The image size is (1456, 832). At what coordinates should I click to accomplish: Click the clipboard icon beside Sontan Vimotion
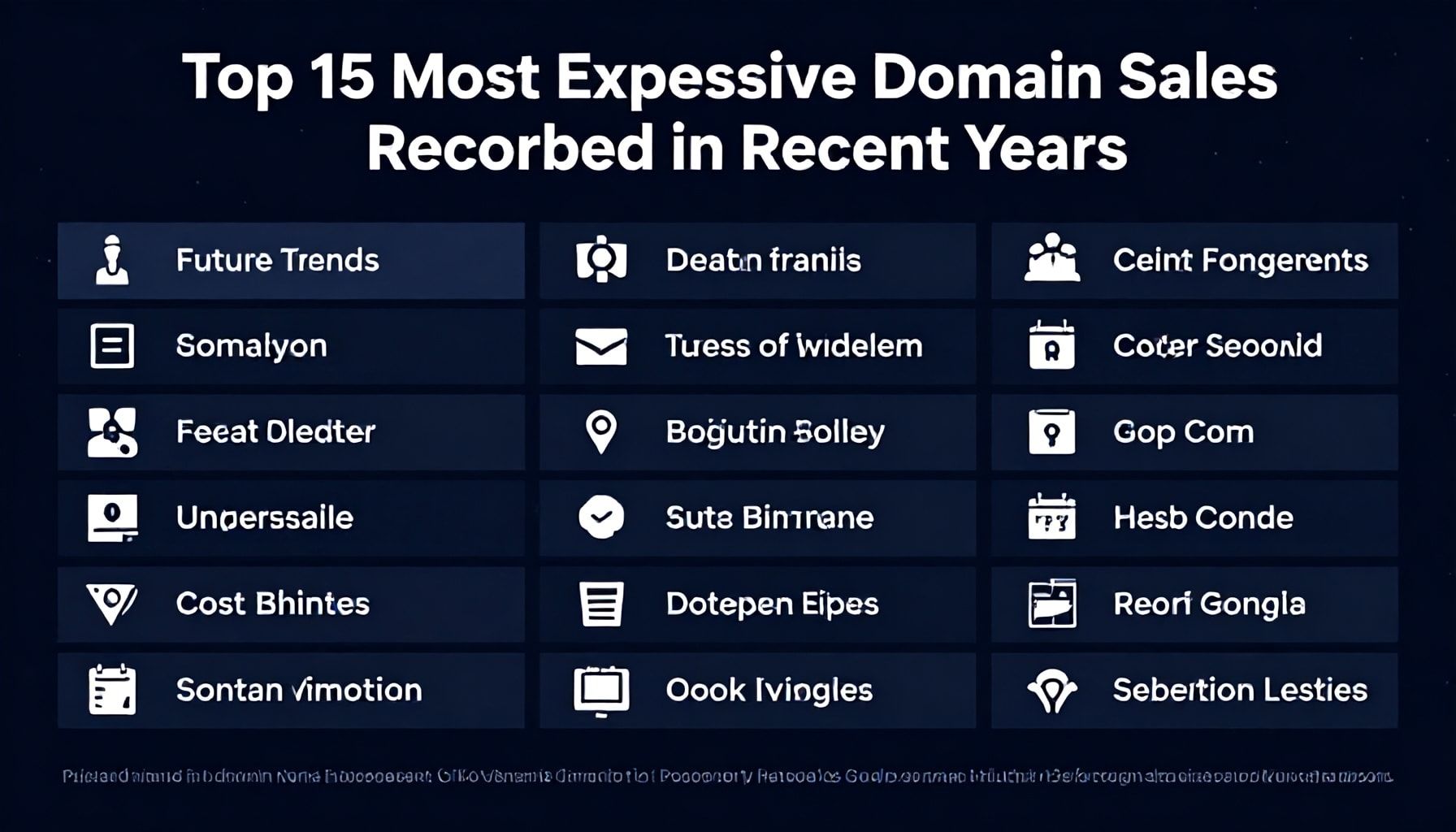[x=112, y=690]
